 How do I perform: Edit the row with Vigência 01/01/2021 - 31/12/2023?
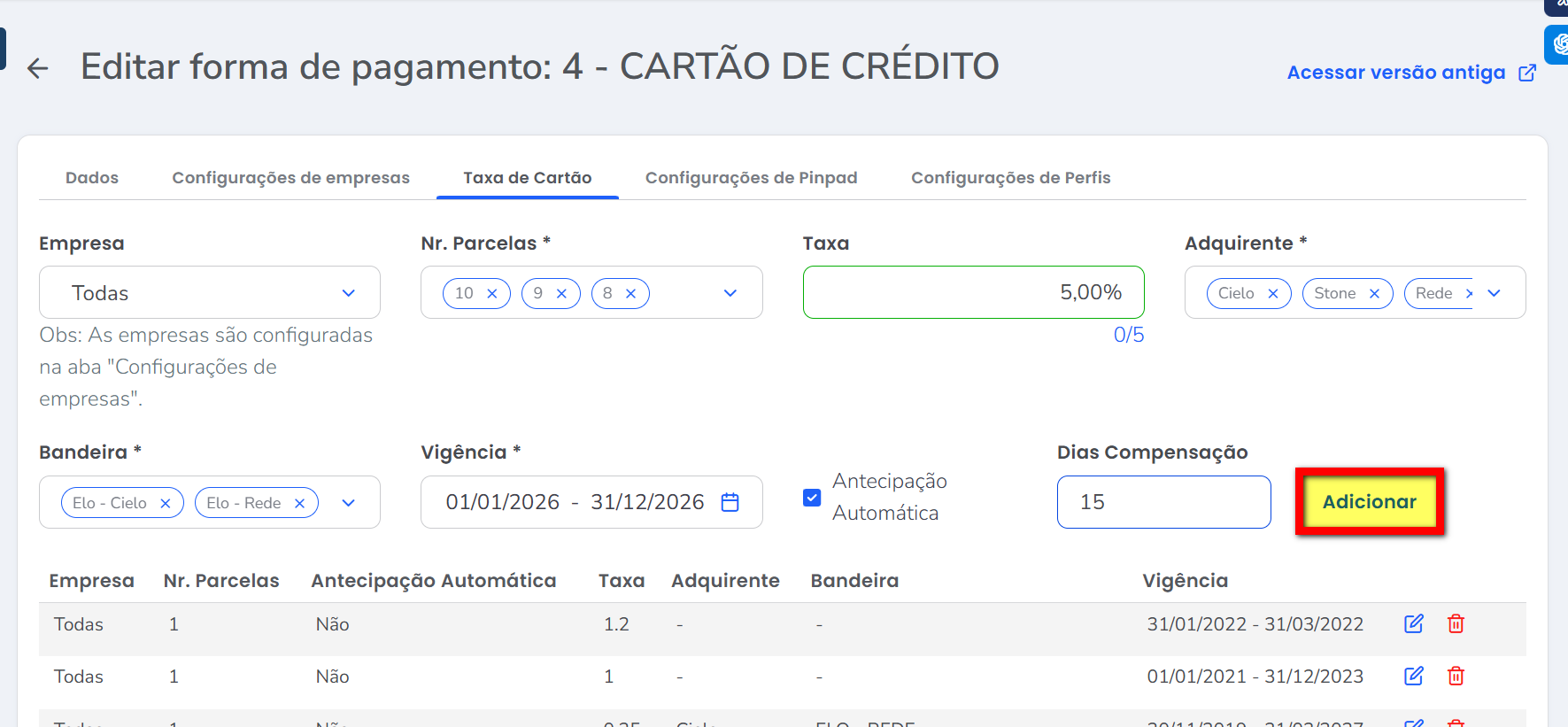pos(1413,676)
